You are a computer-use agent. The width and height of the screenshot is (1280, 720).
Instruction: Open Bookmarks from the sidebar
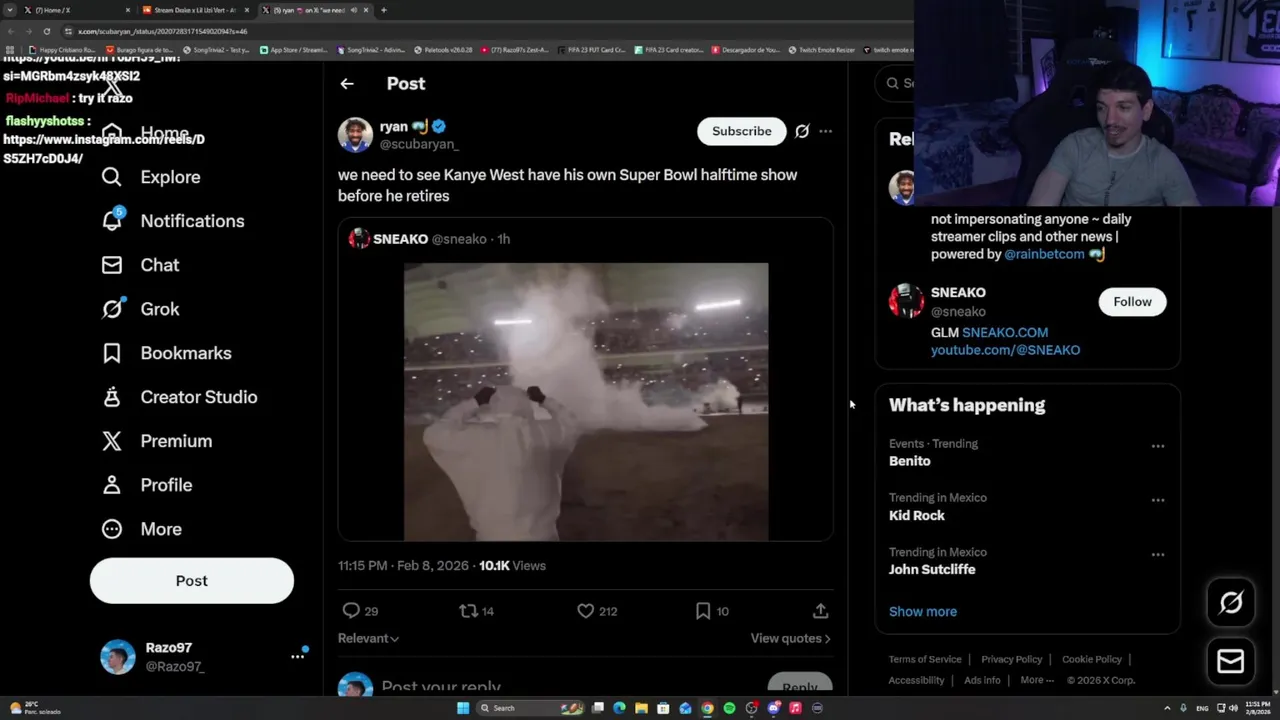point(167,353)
